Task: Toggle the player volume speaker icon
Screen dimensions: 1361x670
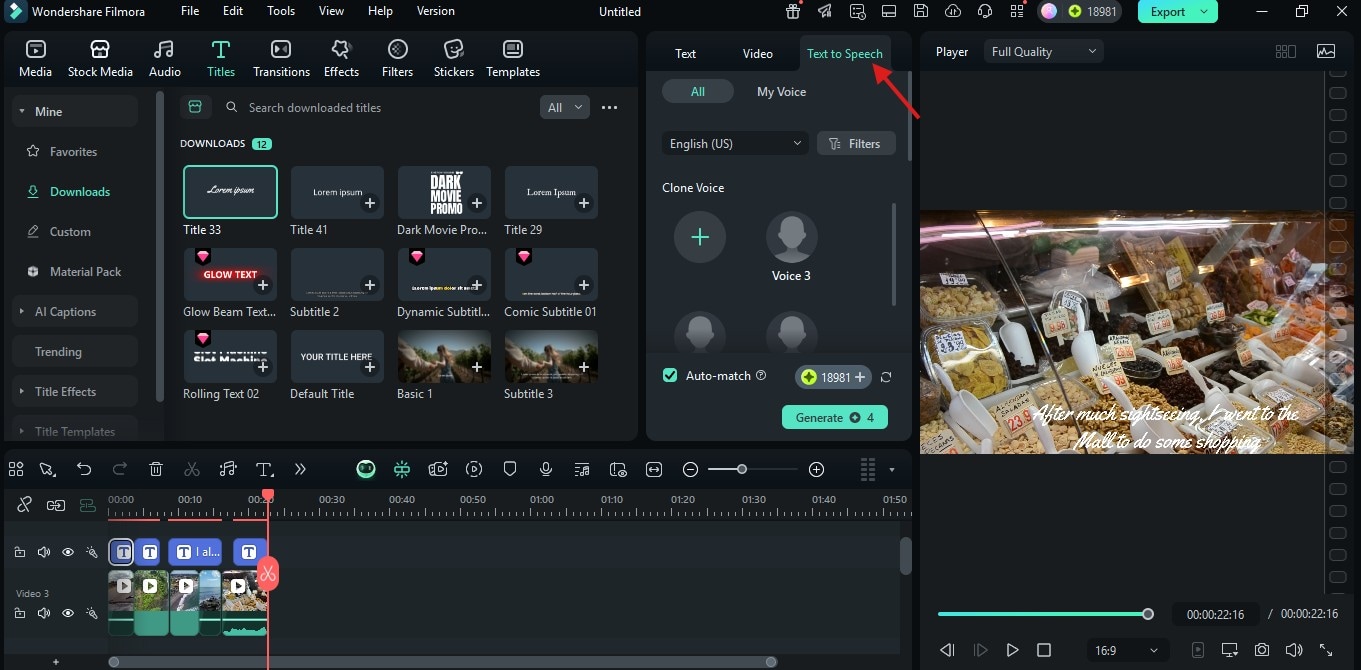Action: (x=1294, y=650)
